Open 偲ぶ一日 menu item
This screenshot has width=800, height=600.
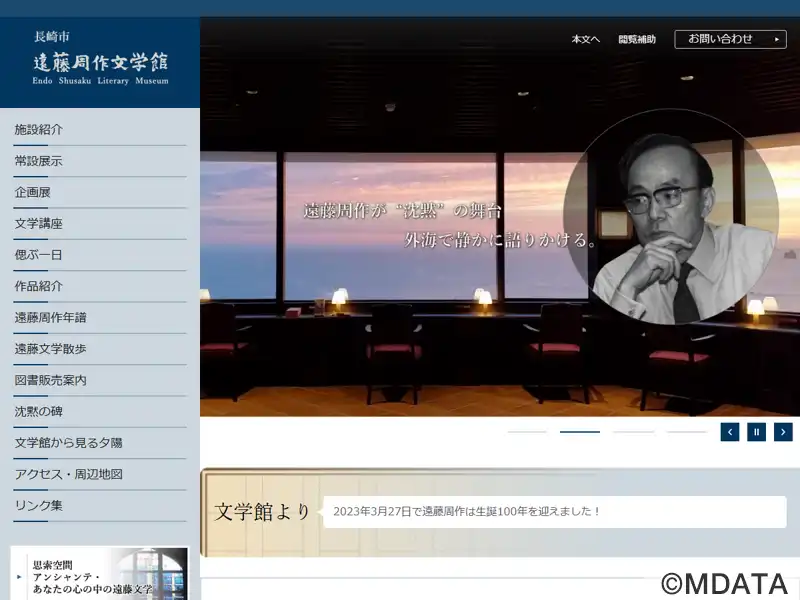point(100,255)
